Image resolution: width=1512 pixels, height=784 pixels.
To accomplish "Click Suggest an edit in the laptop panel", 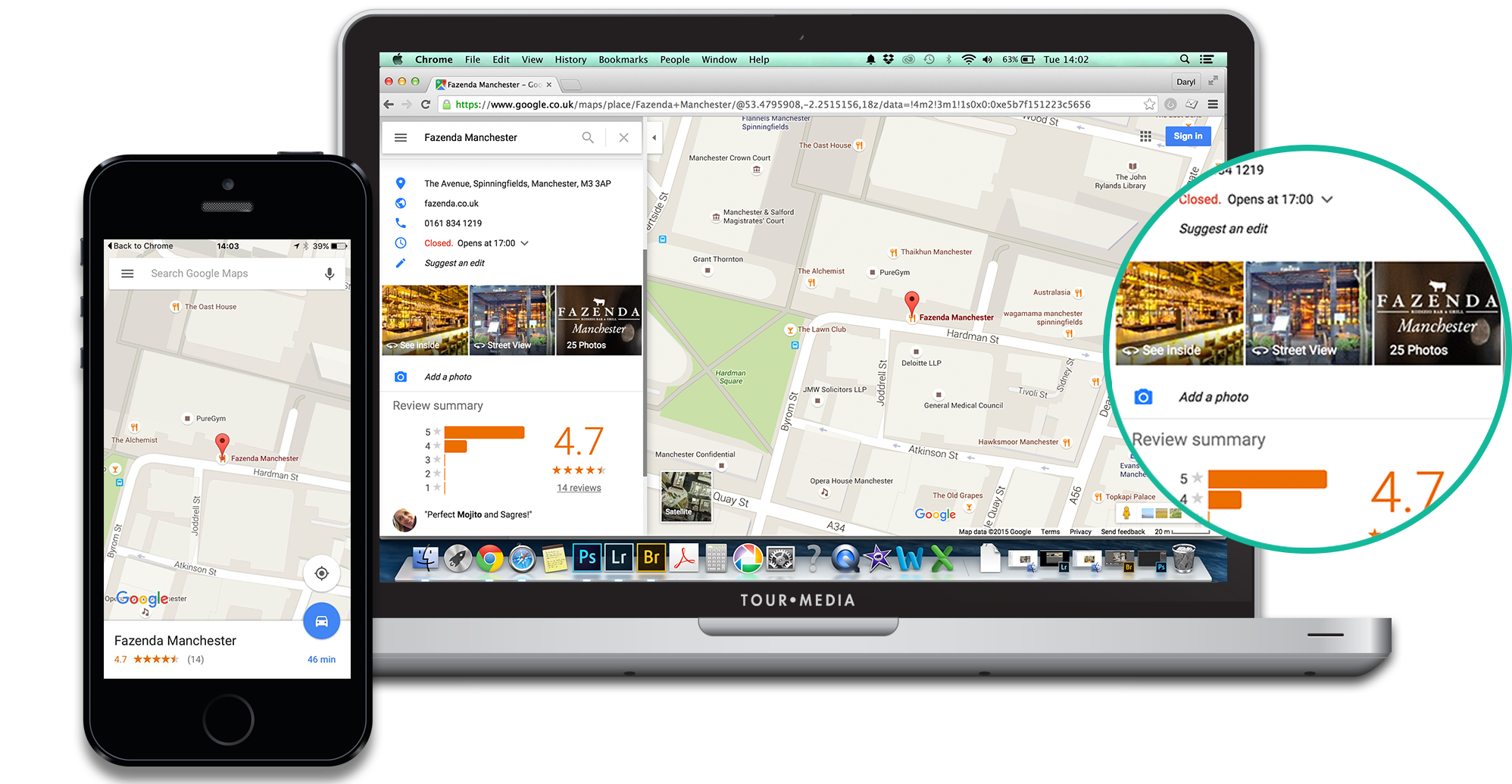I will coord(455,263).
